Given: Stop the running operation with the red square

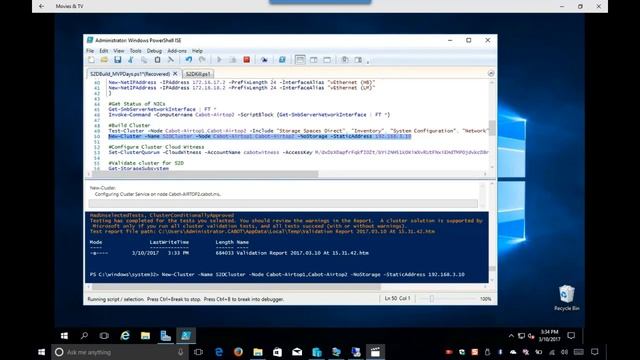Looking at the screenshot, I should click(x=247, y=60).
